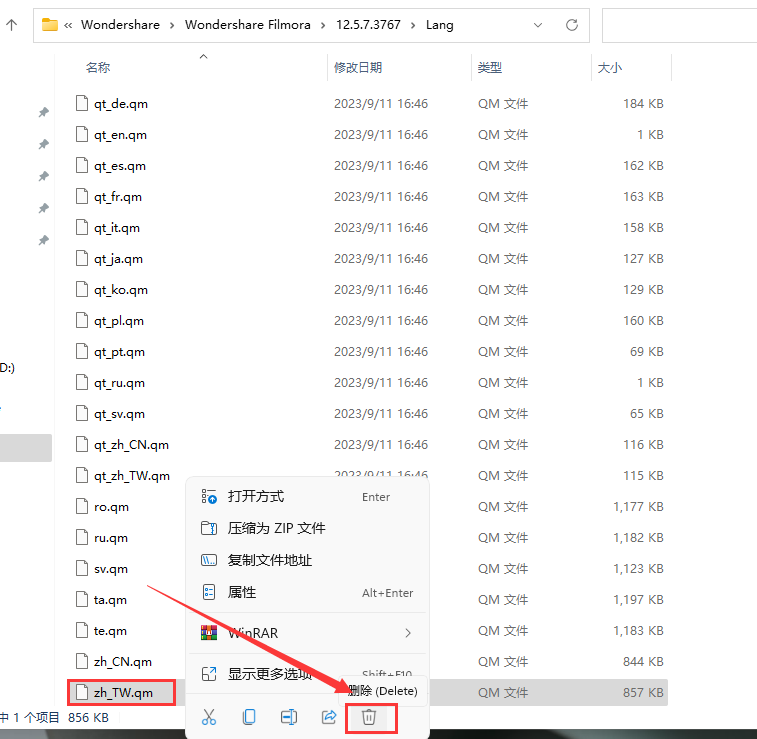Viewport: 757px width, 739px height.
Task: Select the file qt_es.qm
Action: click(x=120, y=166)
